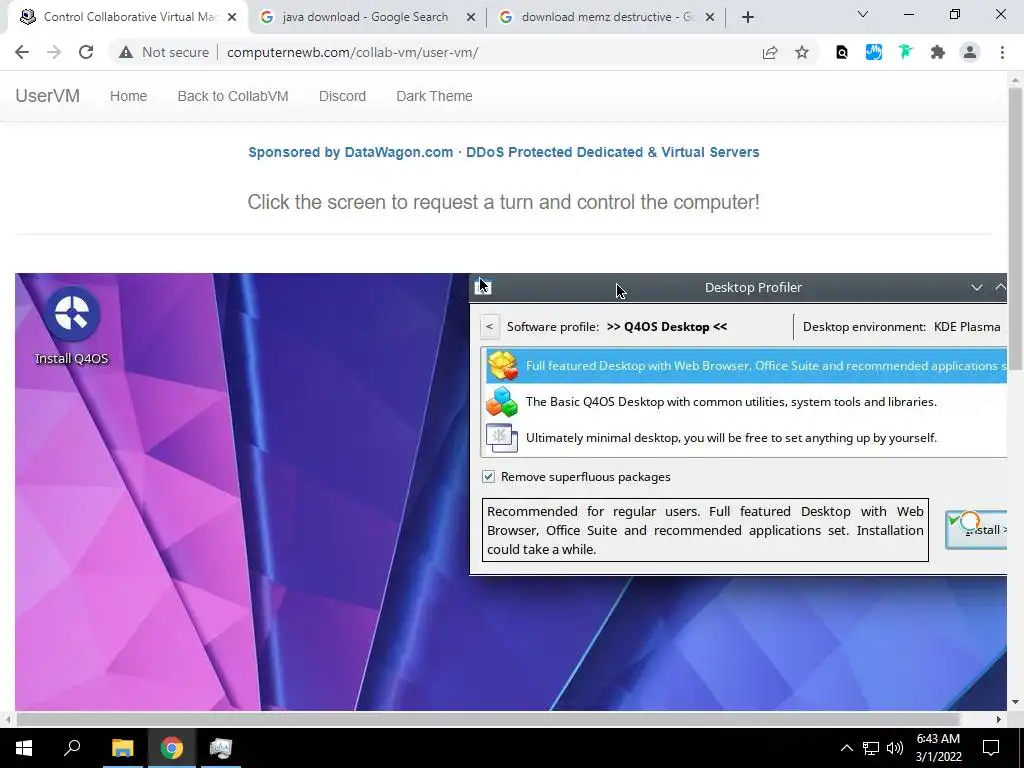
Task: Go back with the browser back arrow
Action: [x=22, y=52]
